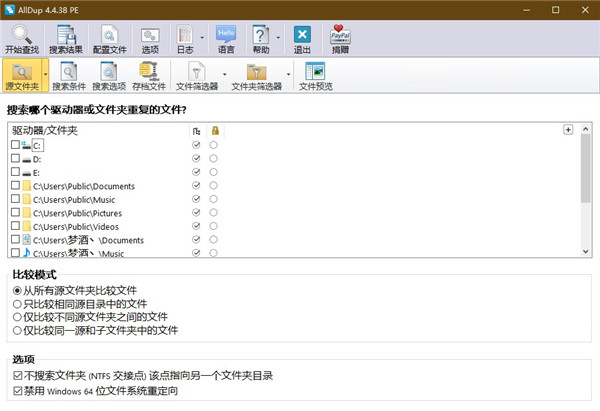The image size is (600, 411).
Task: Check the C: drive checkbox
Action: (x=15, y=145)
